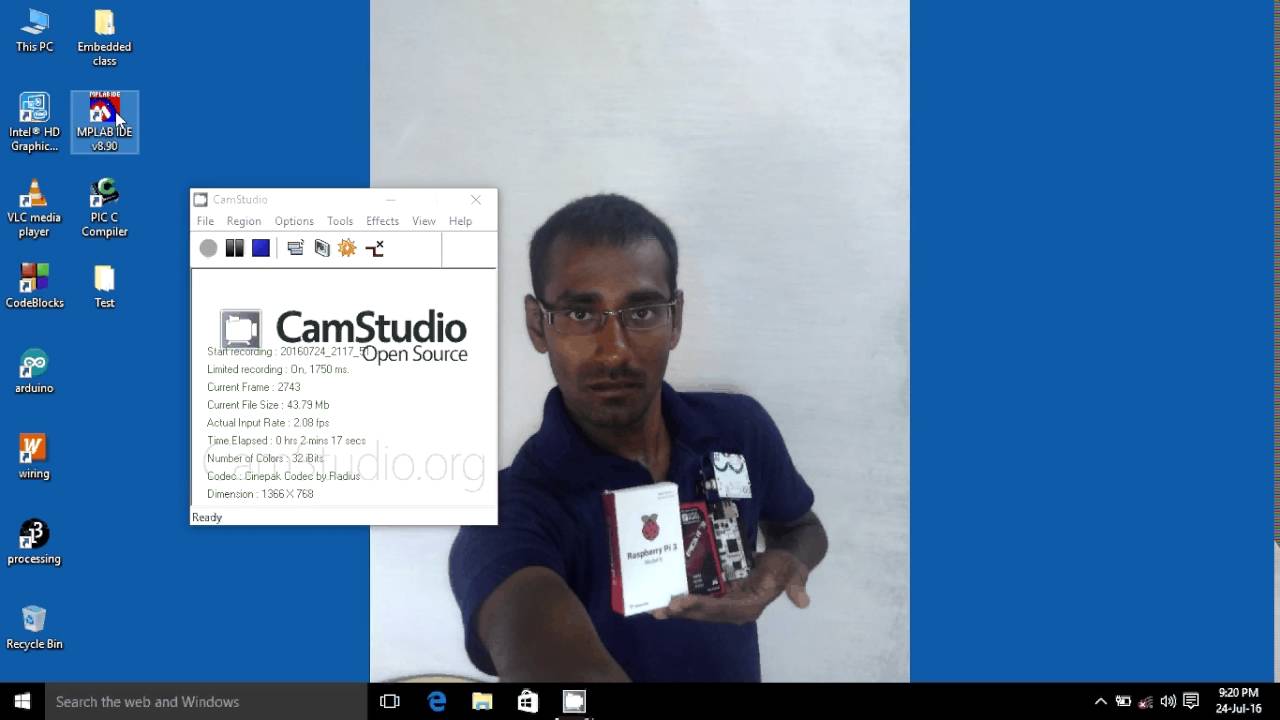1280x720 pixels.
Task: Open File Explorer from the taskbar
Action: coord(482,701)
